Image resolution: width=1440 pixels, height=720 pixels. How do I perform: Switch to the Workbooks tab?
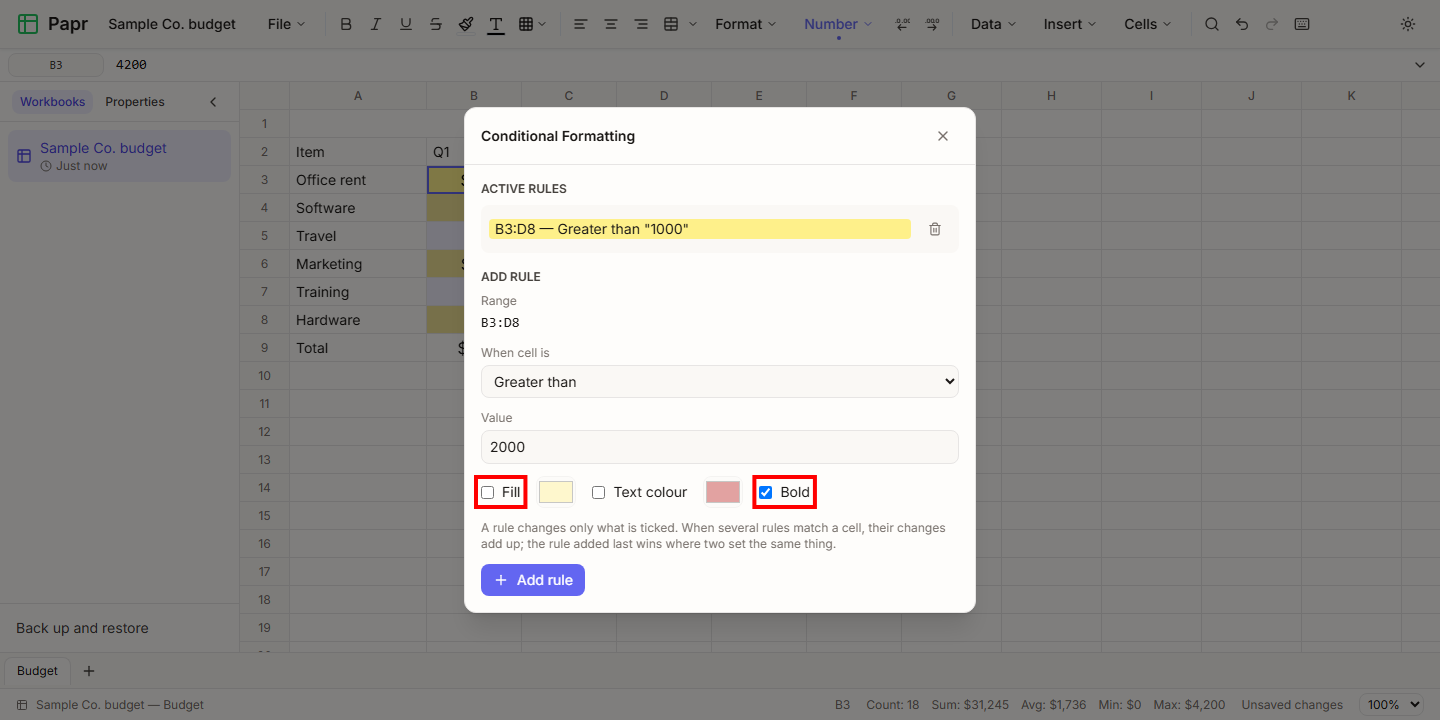(53, 102)
